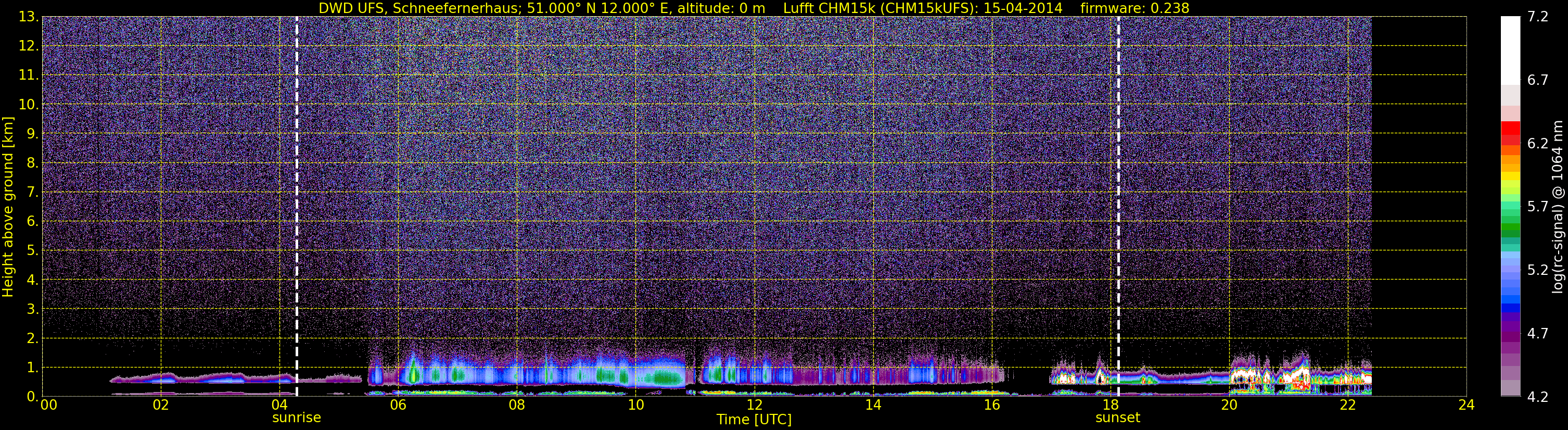Screen dimensions: 1568x430
Task: Click the x-axis tick label "22"
Action: point(1348,405)
